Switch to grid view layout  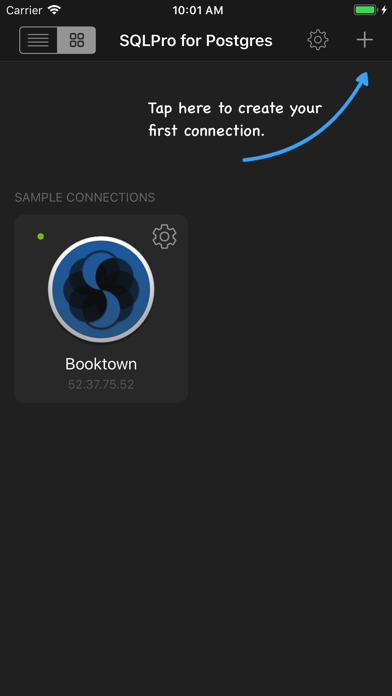(77, 40)
